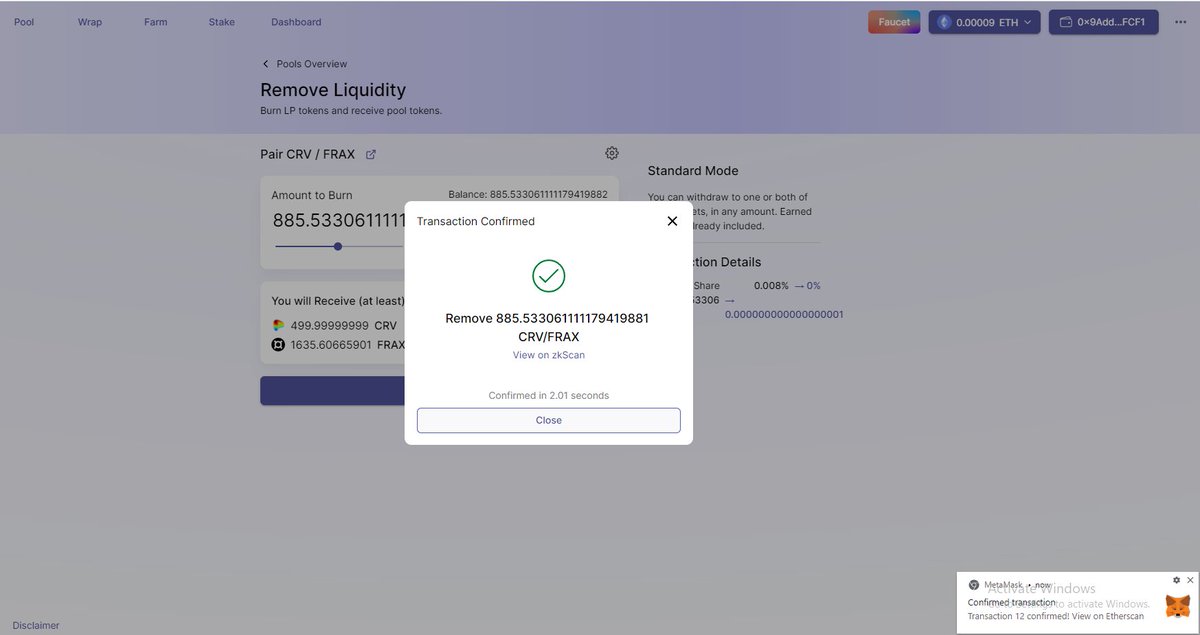Expand the 0.00009 ETH network dropdown
The width and height of the screenshot is (1200, 635).
tap(985, 22)
